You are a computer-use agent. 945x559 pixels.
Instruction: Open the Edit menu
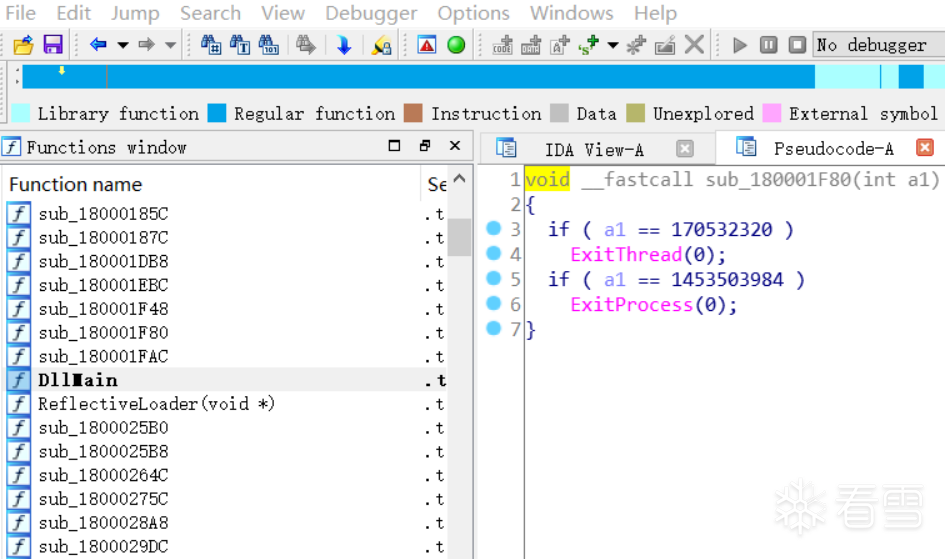pyautogui.click(x=74, y=13)
